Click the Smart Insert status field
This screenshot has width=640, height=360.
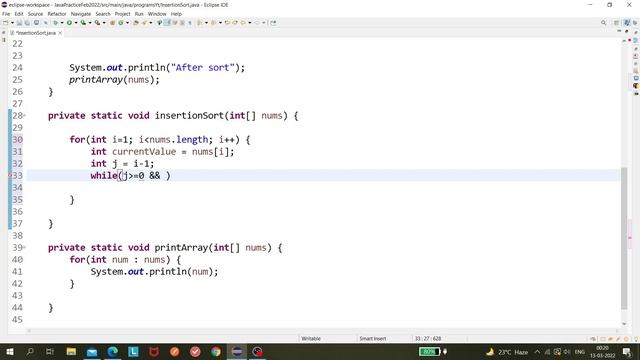[373, 338]
